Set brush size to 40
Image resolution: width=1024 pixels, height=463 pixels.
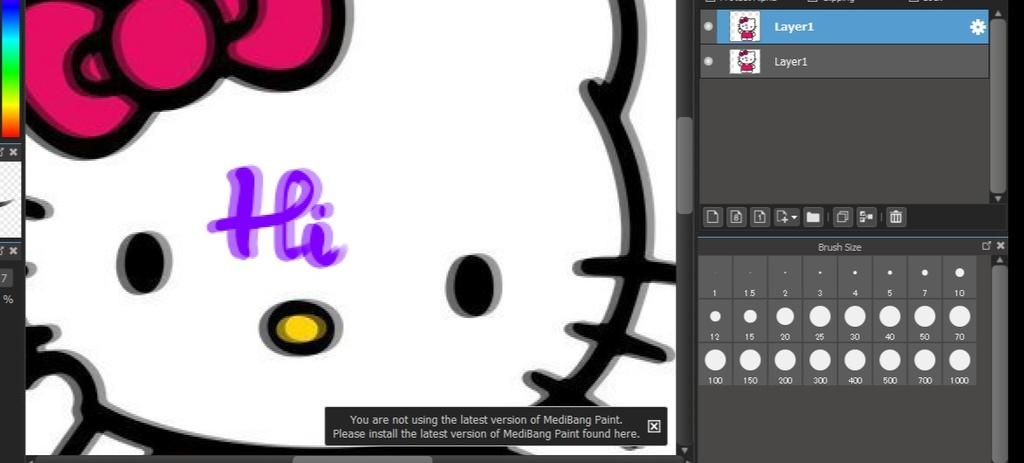889,321
